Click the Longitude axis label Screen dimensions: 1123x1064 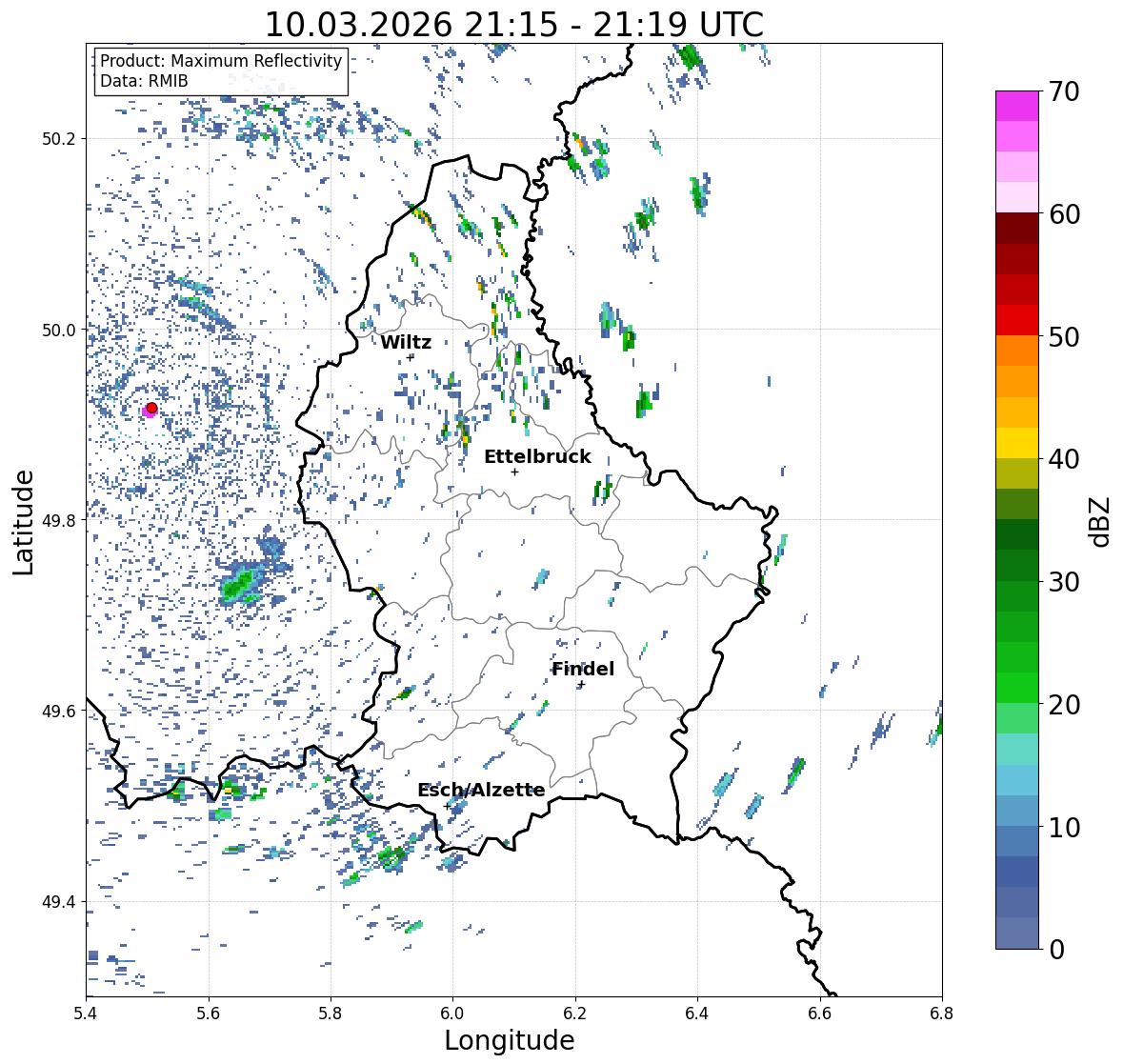point(510,1040)
